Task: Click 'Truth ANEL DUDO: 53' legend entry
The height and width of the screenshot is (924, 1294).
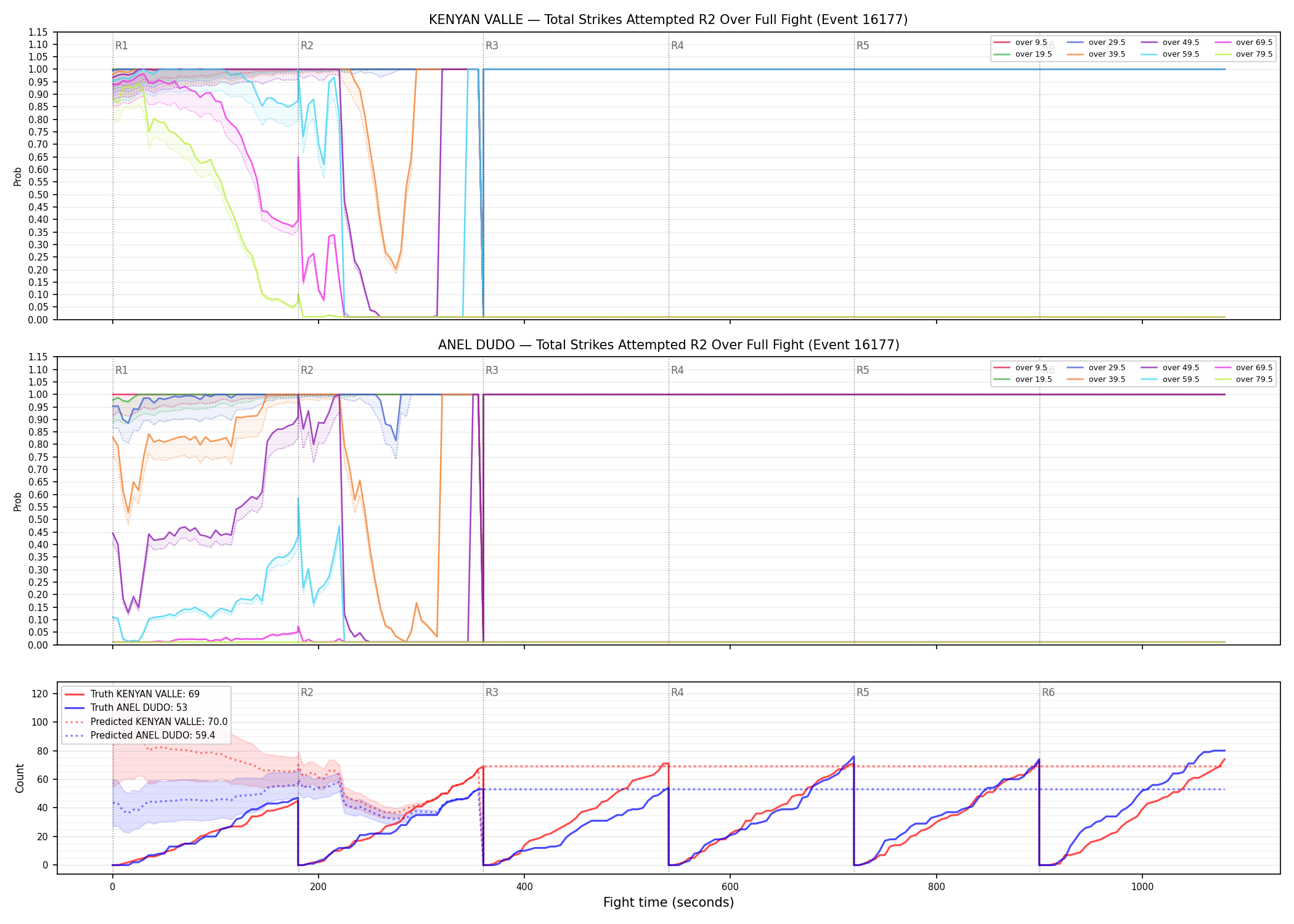Action: (x=126, y=708)
